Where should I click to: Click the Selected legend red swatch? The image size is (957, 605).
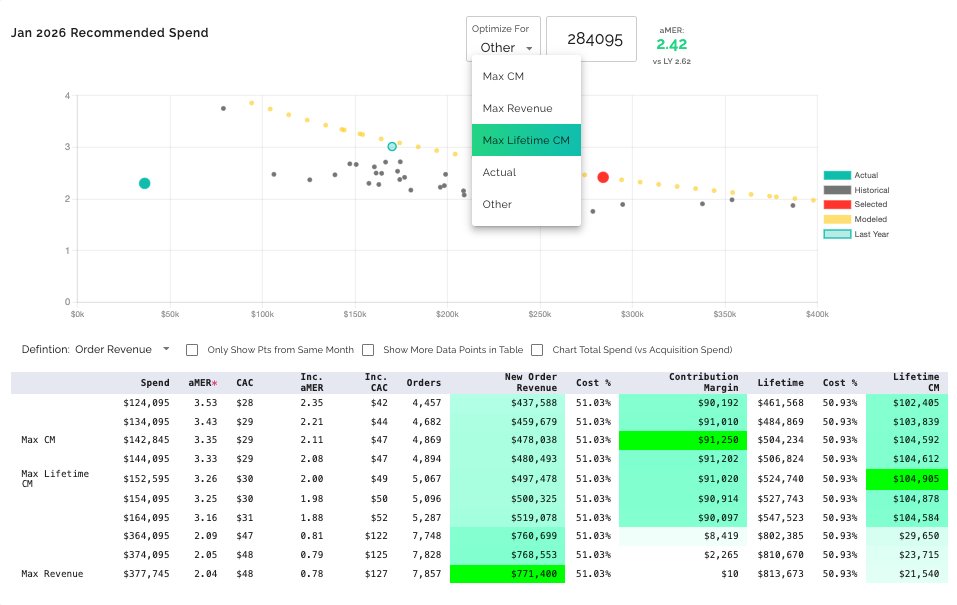[837, 205]
